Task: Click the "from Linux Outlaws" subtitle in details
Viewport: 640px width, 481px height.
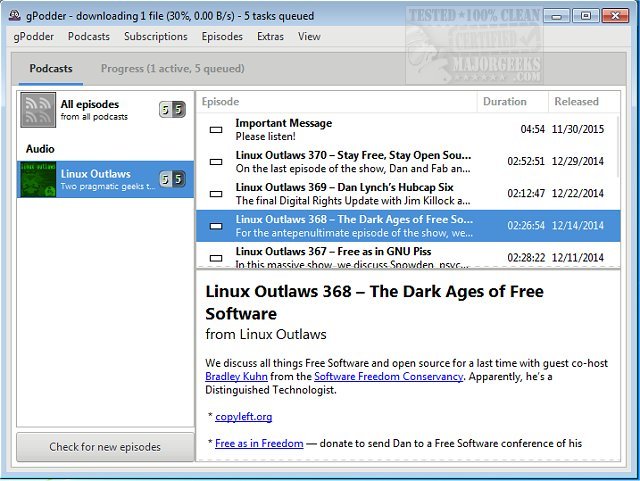Action: pyautogui.click(x=266, y=334)
